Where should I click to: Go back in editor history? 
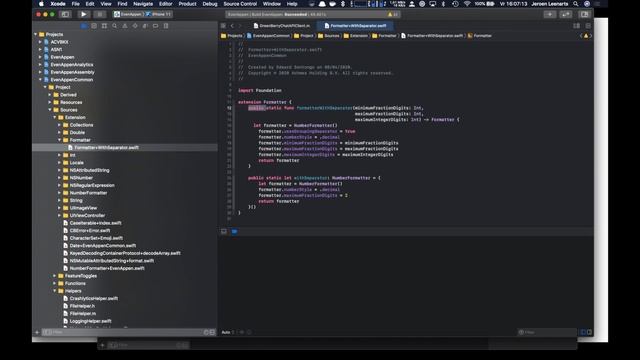click(x=232, y=26)
